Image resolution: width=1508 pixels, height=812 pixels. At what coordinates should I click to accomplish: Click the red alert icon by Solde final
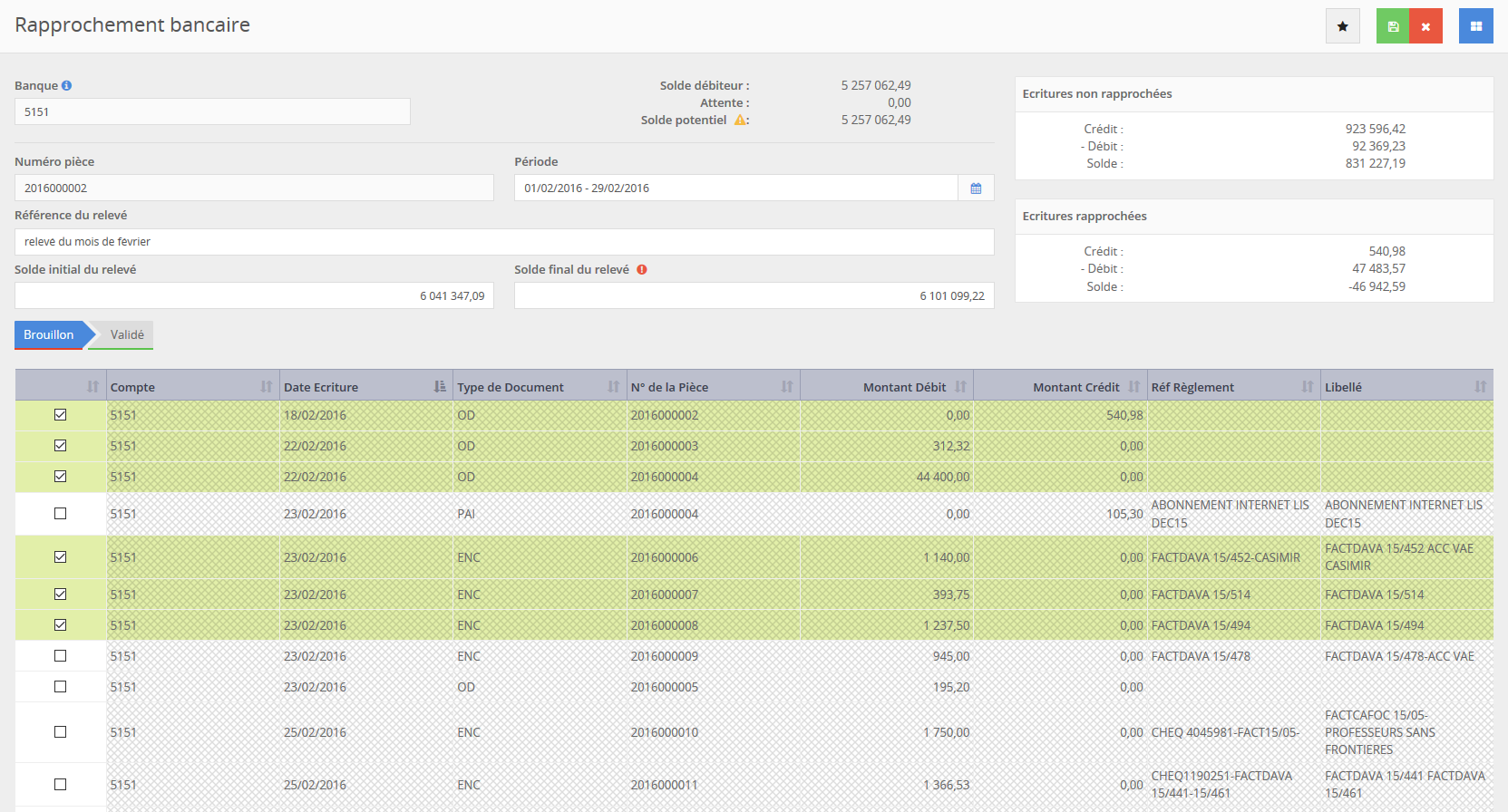[x=642, y=270]
